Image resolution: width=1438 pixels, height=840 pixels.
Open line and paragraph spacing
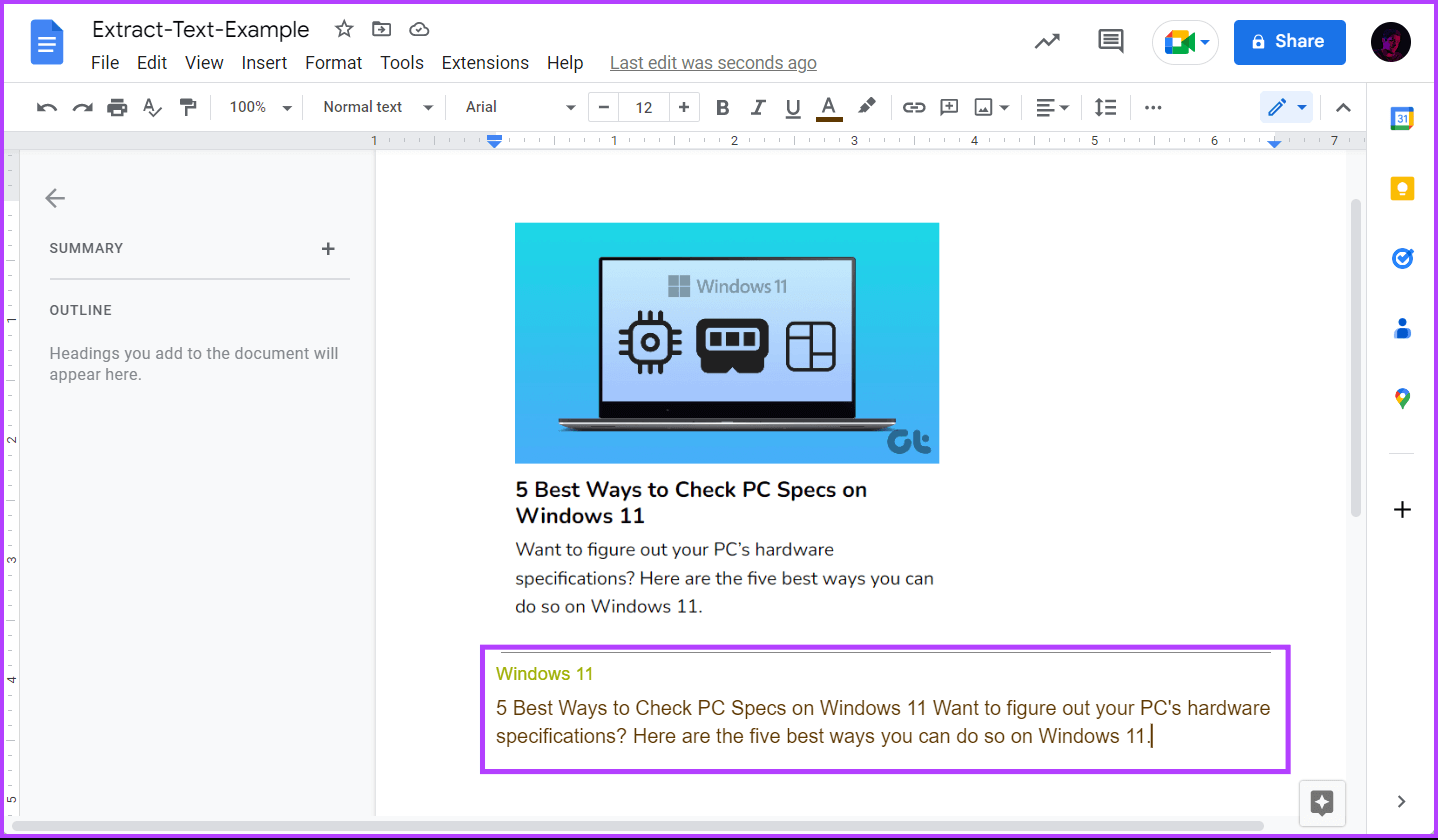(x=1105, y=108)
